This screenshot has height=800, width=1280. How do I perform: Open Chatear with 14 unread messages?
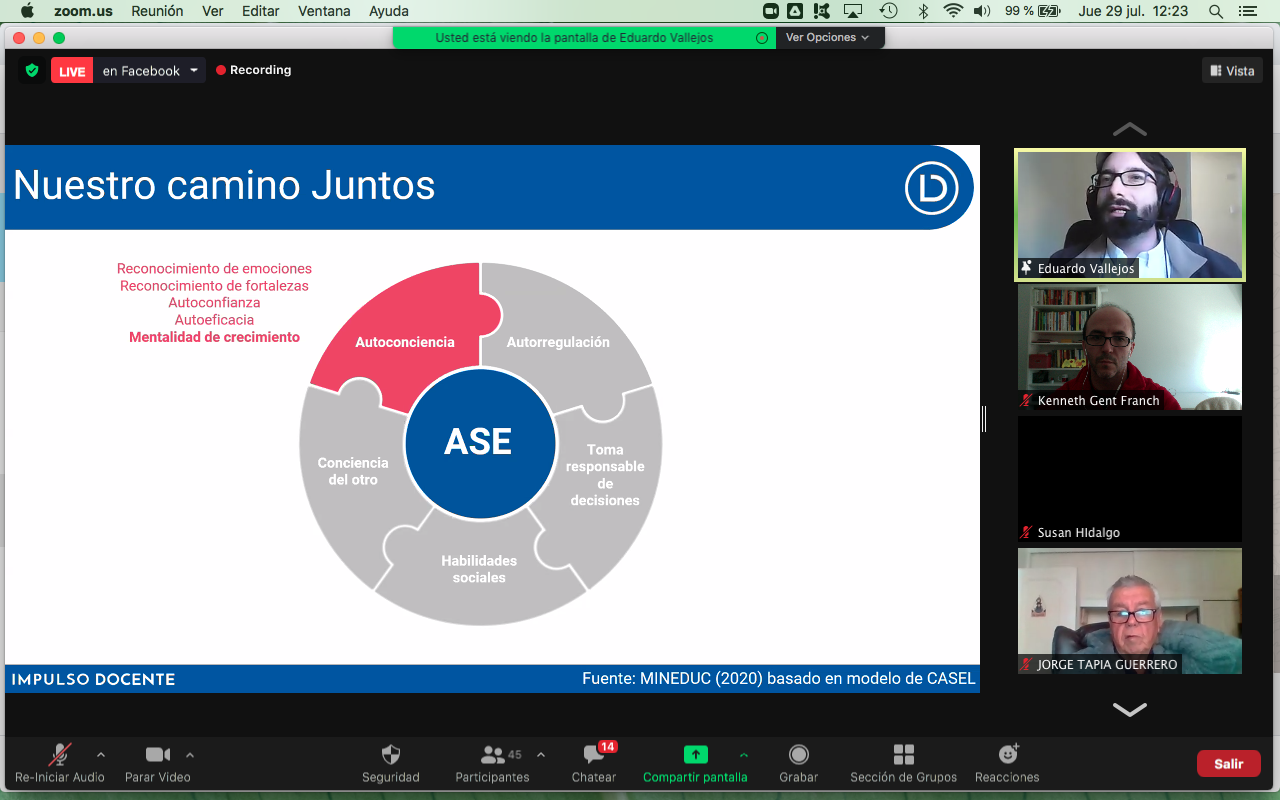(x=594, y=755)
